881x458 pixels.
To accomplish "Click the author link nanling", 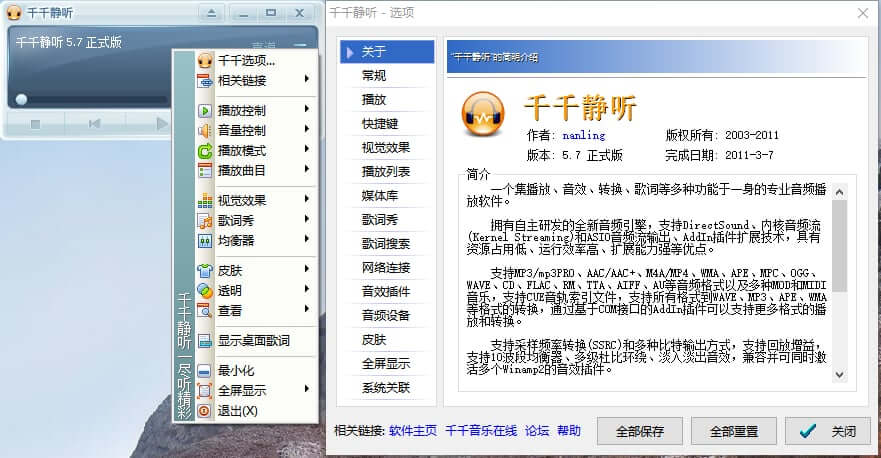I will (x=584, y=135).
